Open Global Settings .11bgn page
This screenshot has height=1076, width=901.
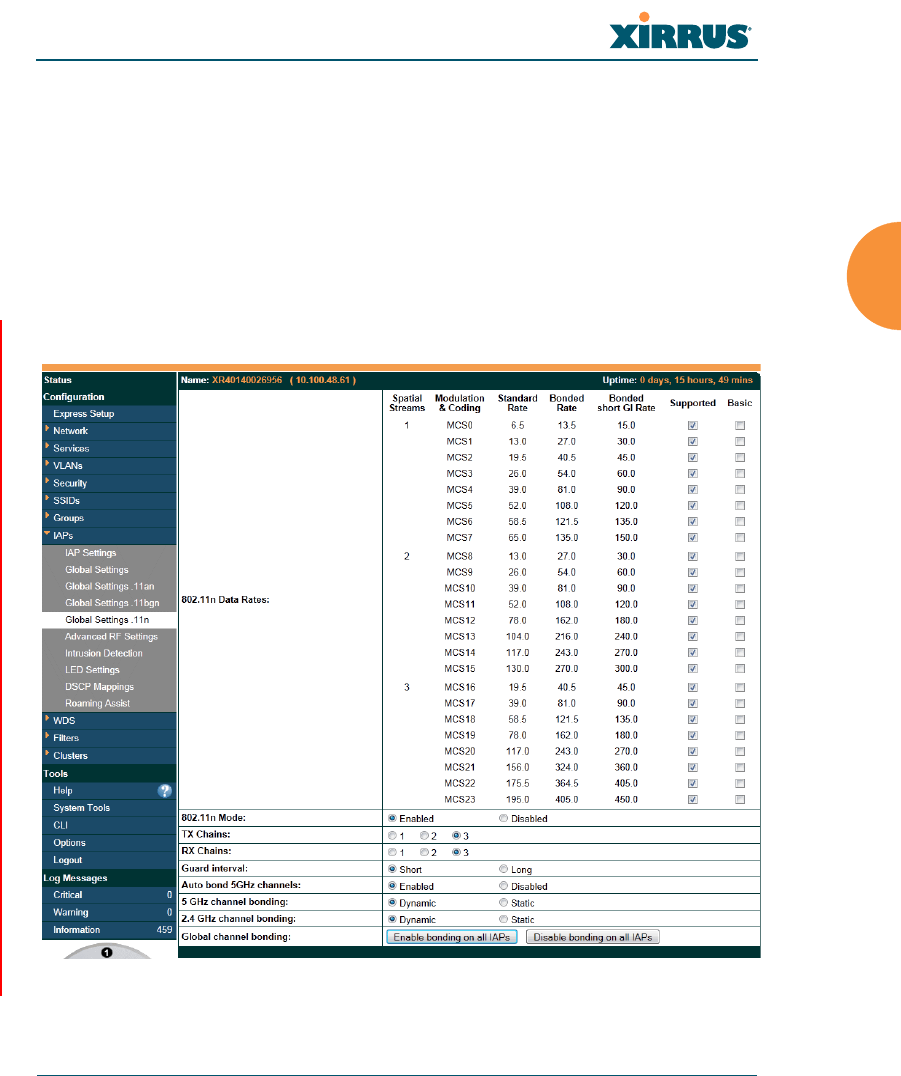point(112,603)
